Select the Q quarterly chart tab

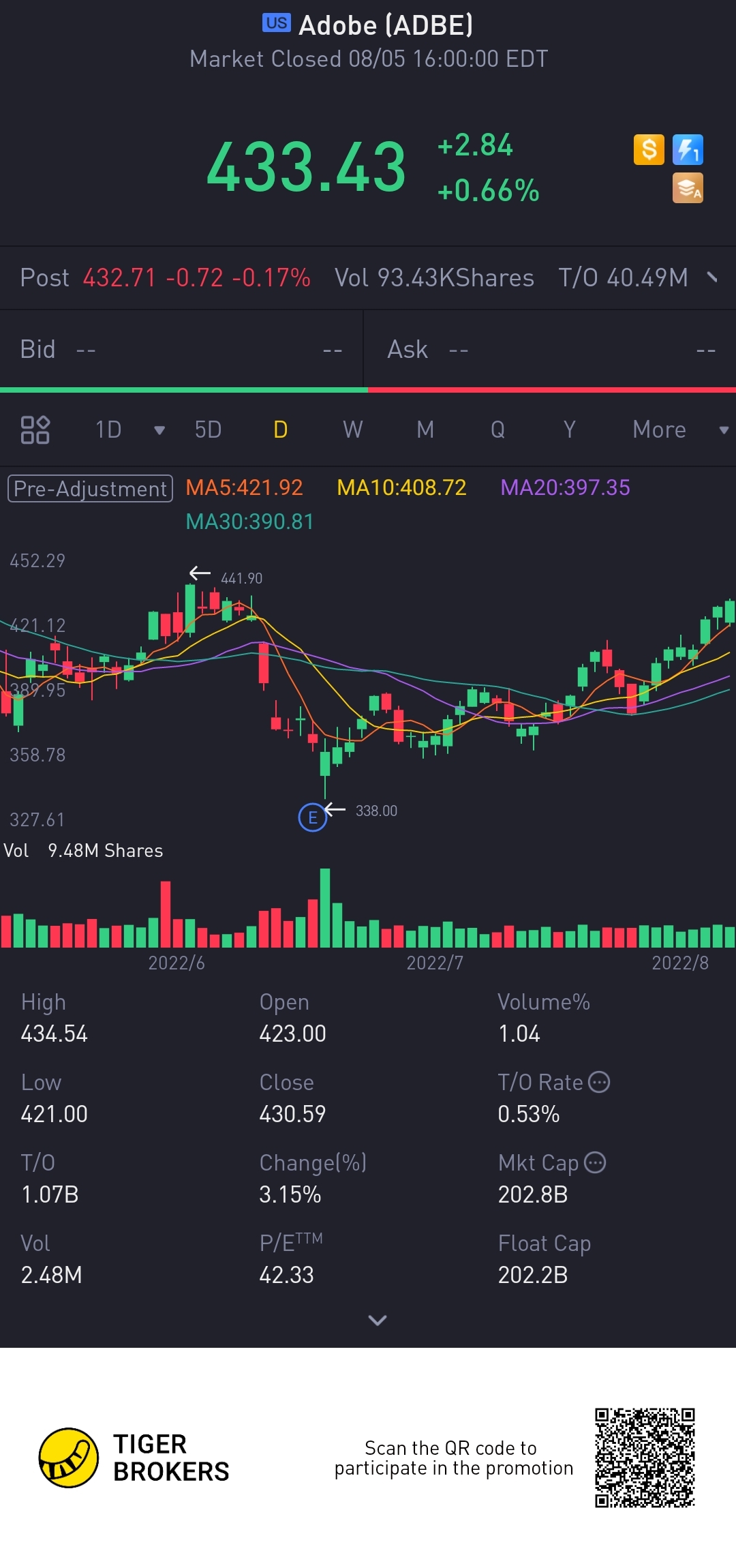(497, 429)
